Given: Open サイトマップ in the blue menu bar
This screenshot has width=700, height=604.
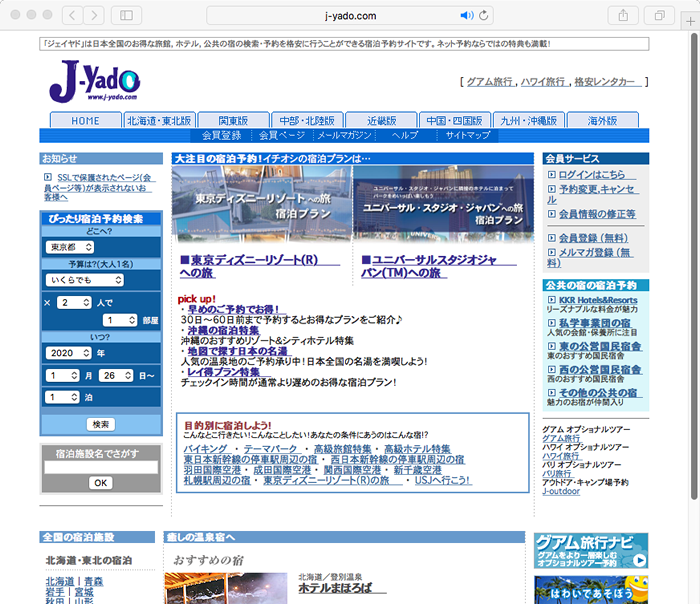Looking at the screenshot, I should coord(468,135).
